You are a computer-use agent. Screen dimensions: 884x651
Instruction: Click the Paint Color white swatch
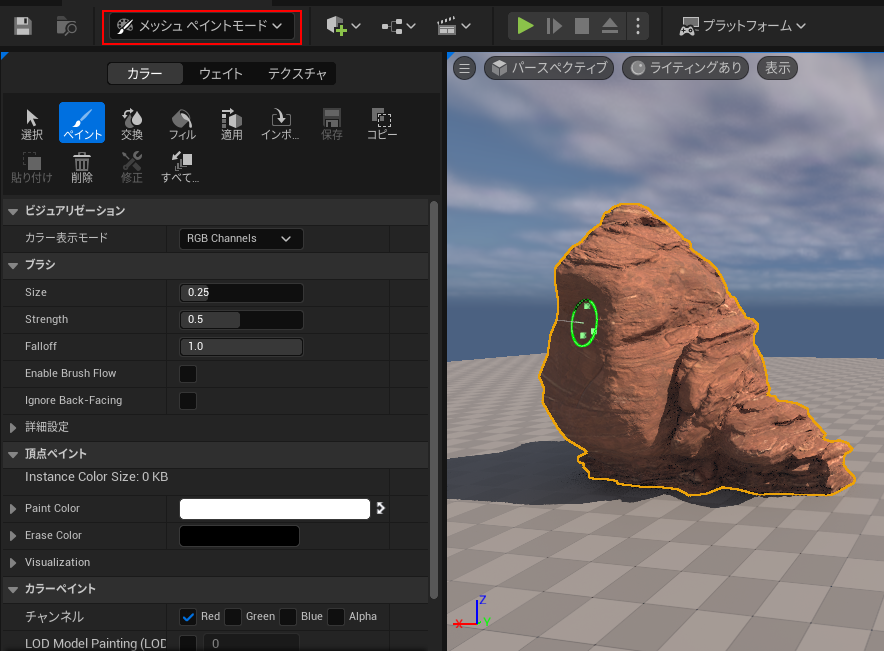pos(274,509)
